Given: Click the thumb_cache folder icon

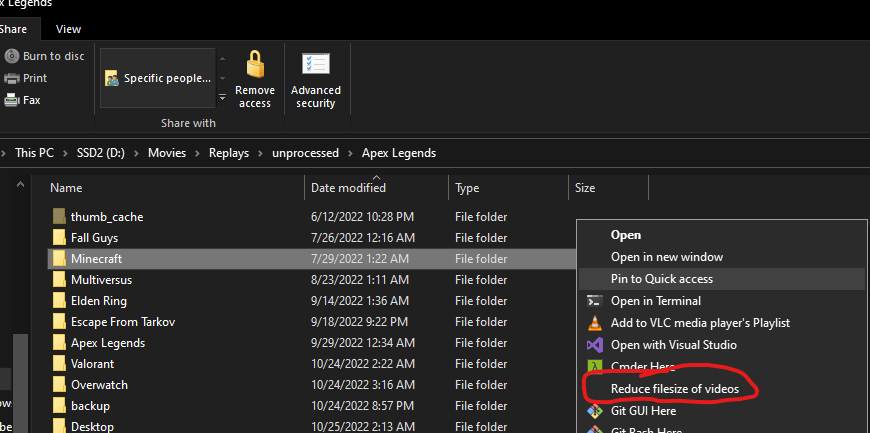Looking at the screenshot, I should tap(59, 216).
